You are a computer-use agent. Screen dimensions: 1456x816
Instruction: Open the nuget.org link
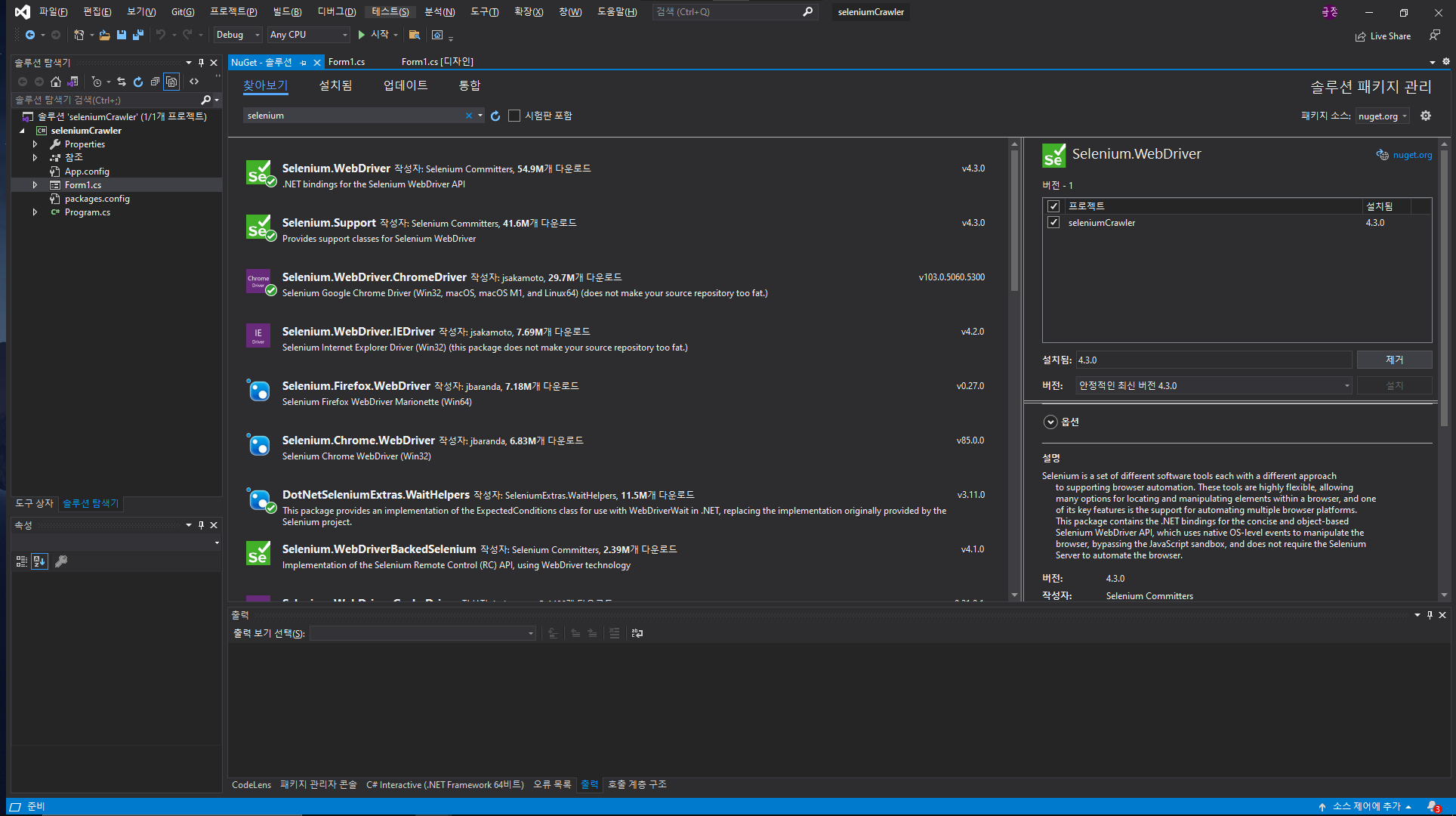point(1411,155)
